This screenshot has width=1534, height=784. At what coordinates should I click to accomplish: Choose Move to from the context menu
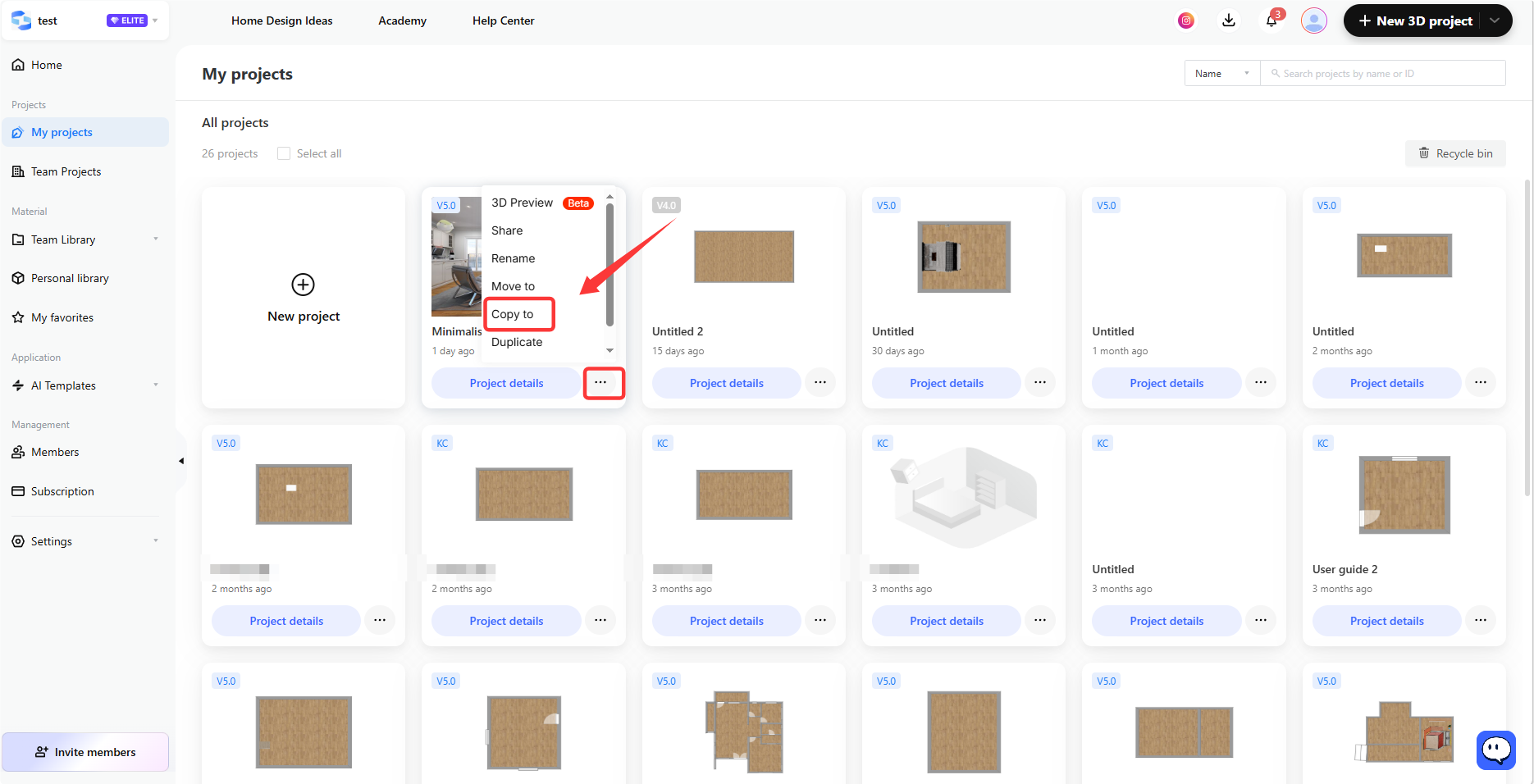(x=514, y=286)
